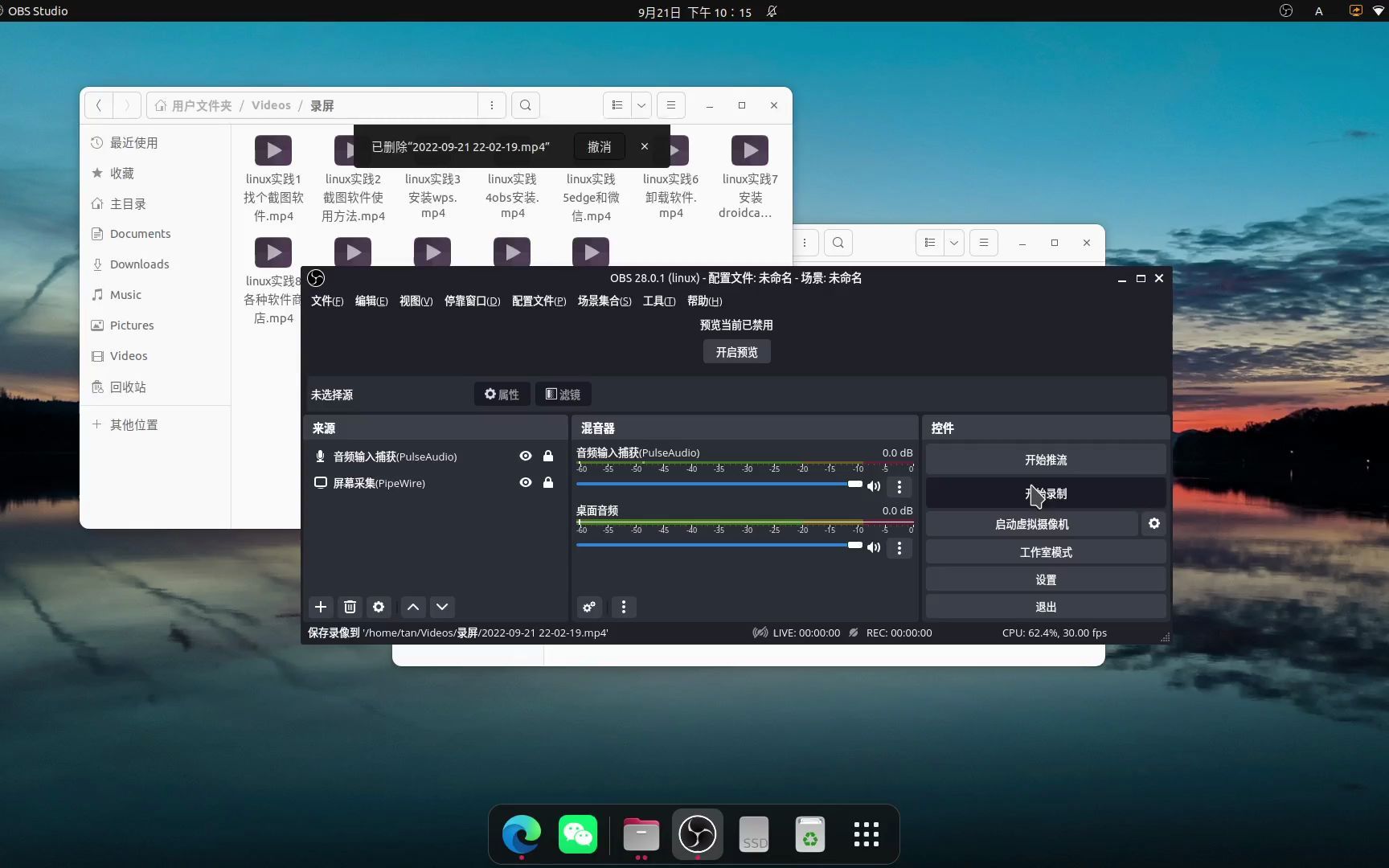The height and width of the screenshot is (868, 1389).
Task: Go back in the 录屏 file manager
Action: click(x=99, y=105)
